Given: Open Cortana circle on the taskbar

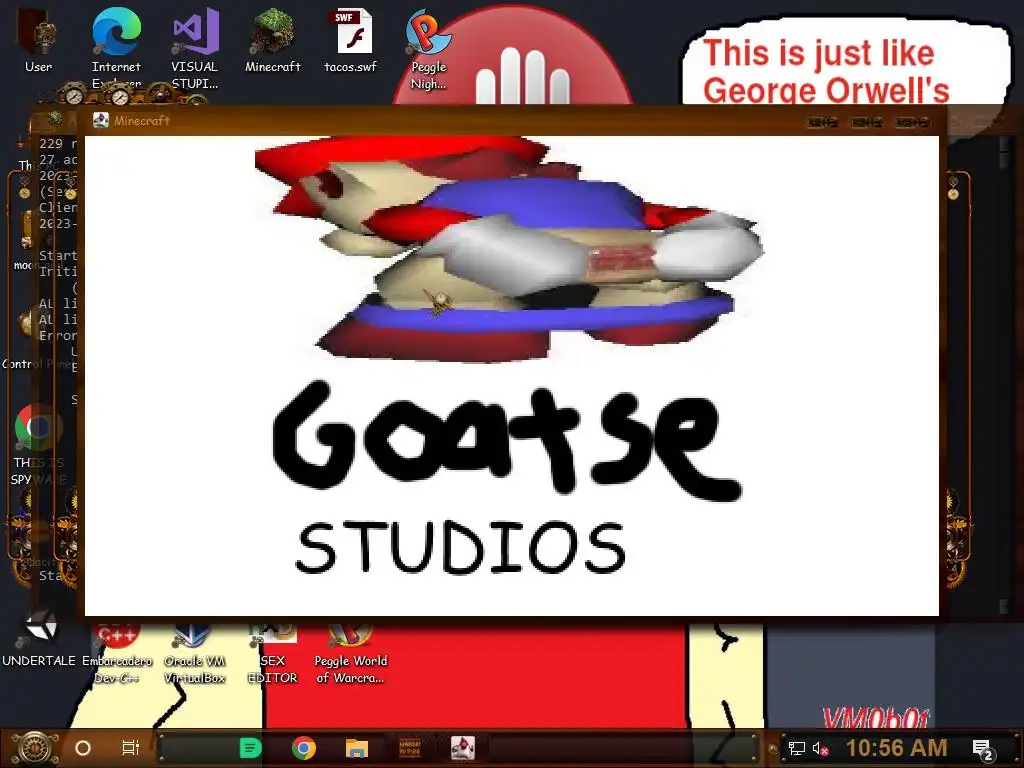Looking at the screenshot, I should (83, 748).
